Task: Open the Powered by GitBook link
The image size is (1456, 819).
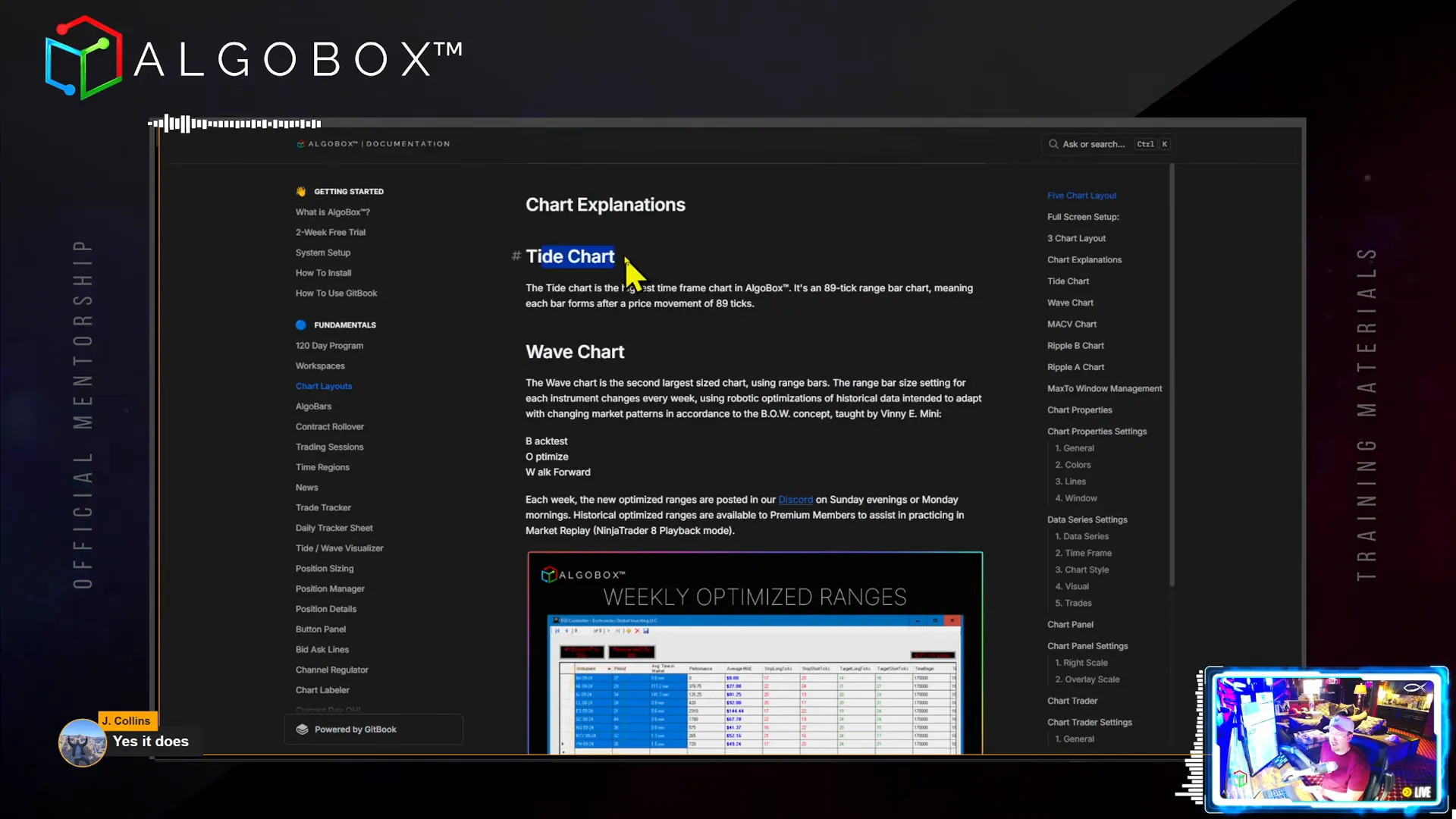Action: point(374,730)
